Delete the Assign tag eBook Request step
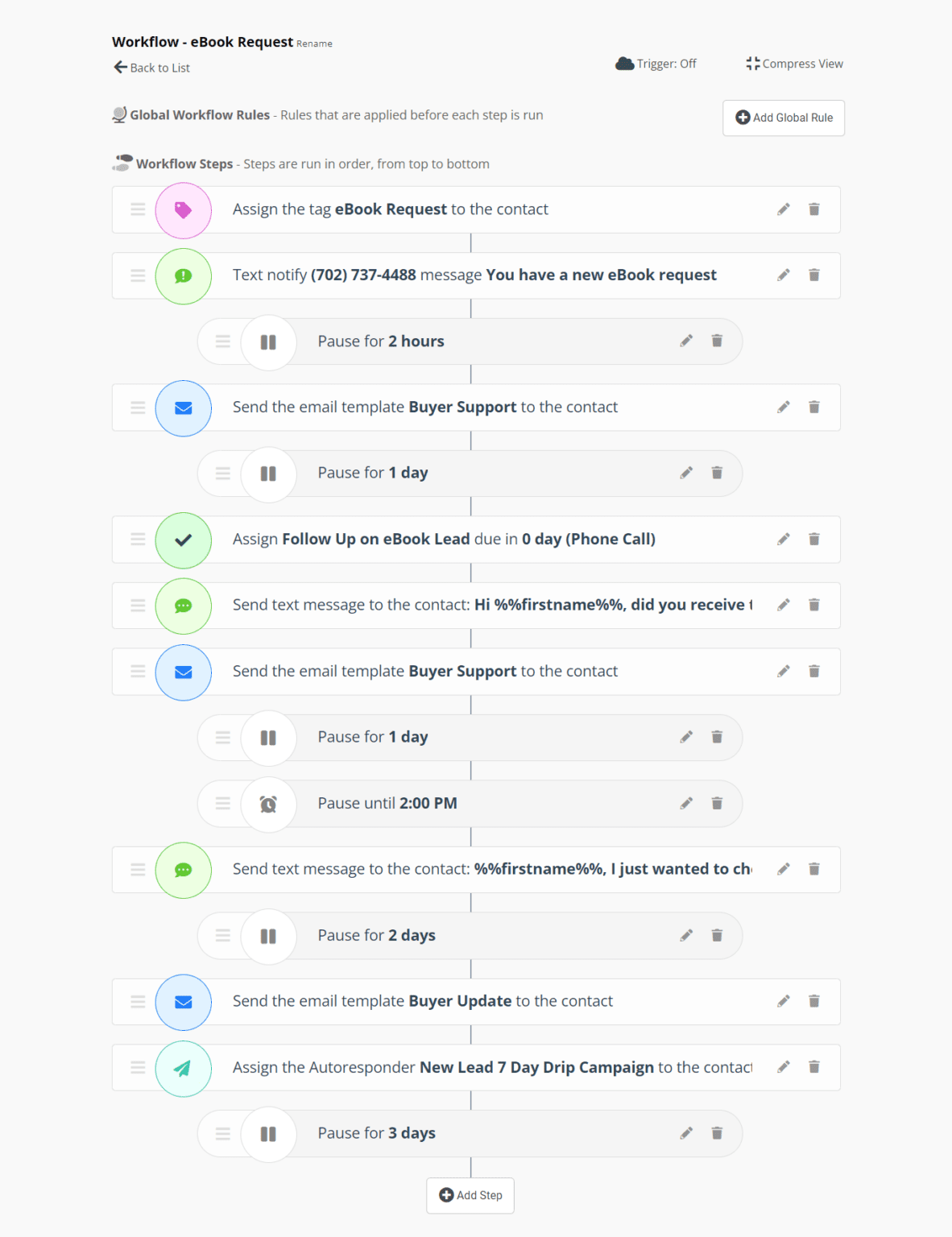The height and width of the screenshot is (1237, 952). pos(814,209)
